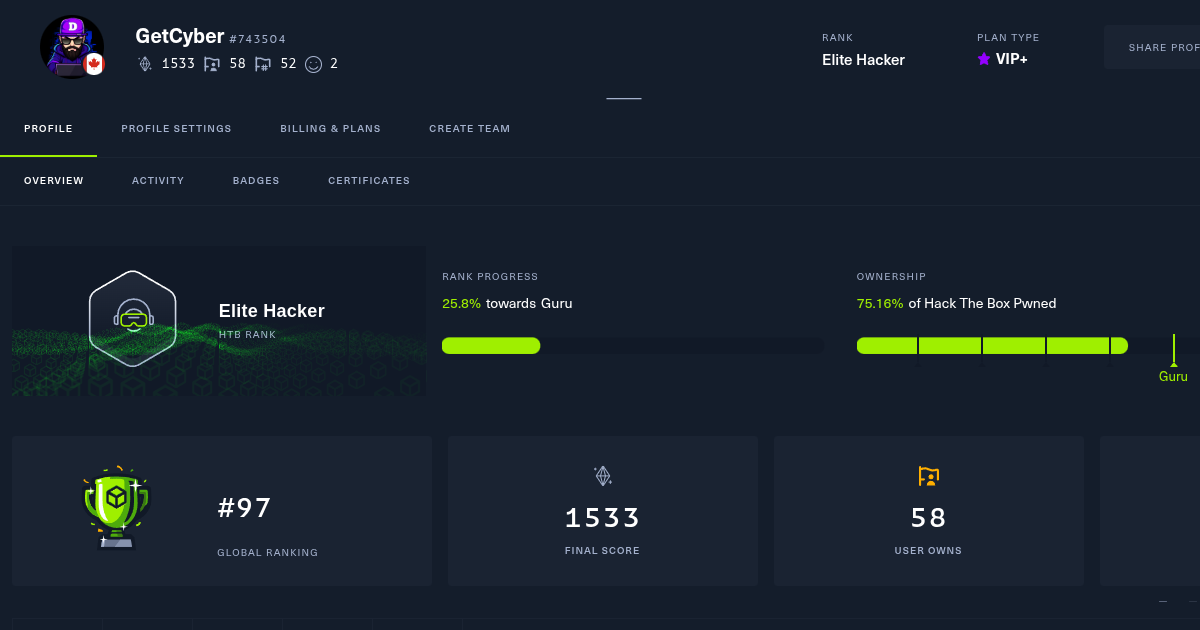Click the Guru marker on ownership bar
1200x630 pixels.
[1173, 360]
